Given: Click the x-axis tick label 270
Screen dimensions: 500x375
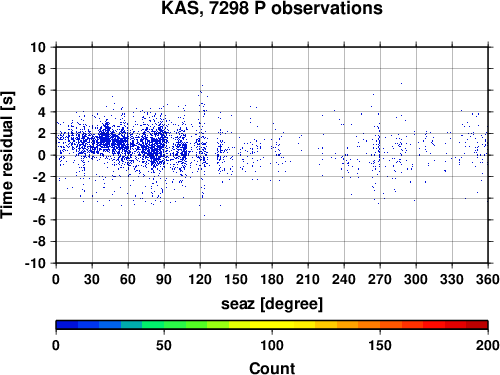Looking at the screenshot, I should click(x=380, y=279).
